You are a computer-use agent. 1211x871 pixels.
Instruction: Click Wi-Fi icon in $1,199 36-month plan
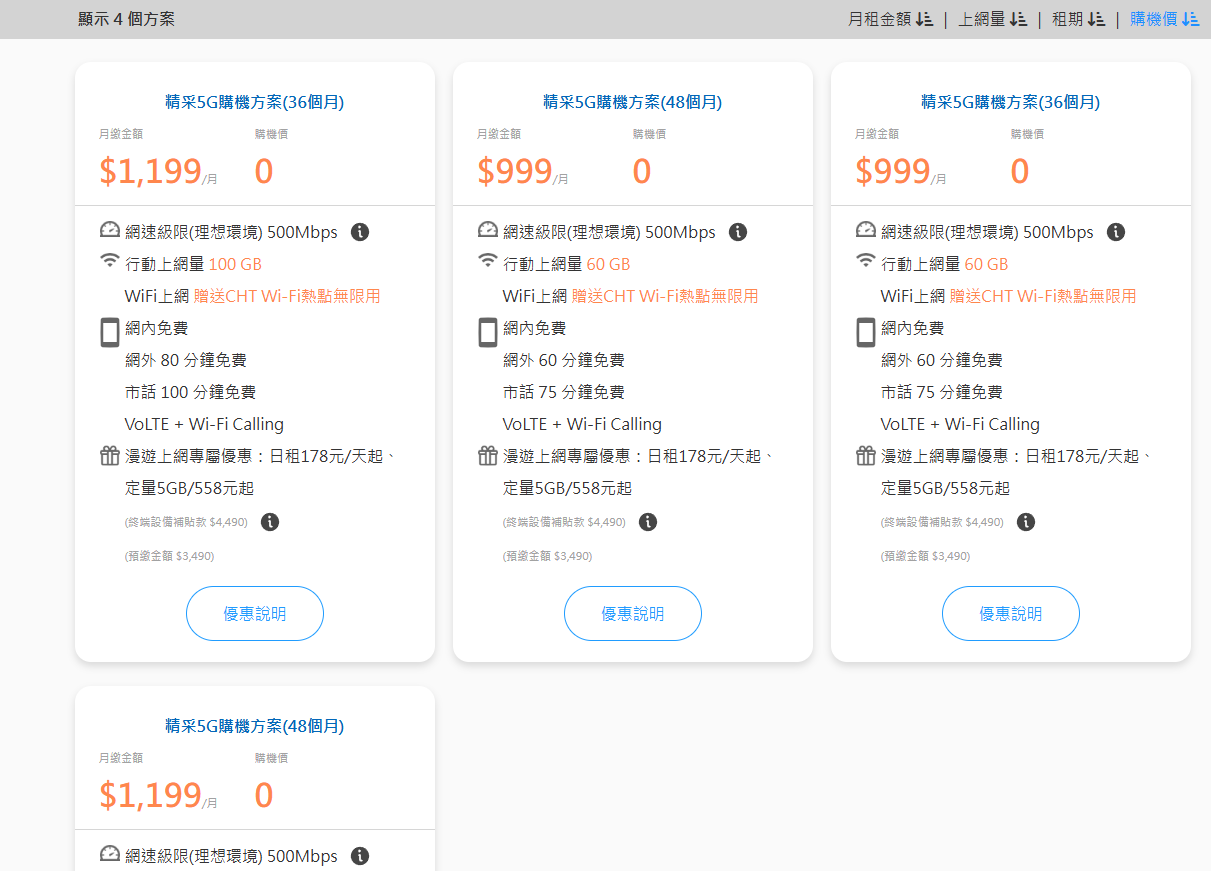pos(110,261)
